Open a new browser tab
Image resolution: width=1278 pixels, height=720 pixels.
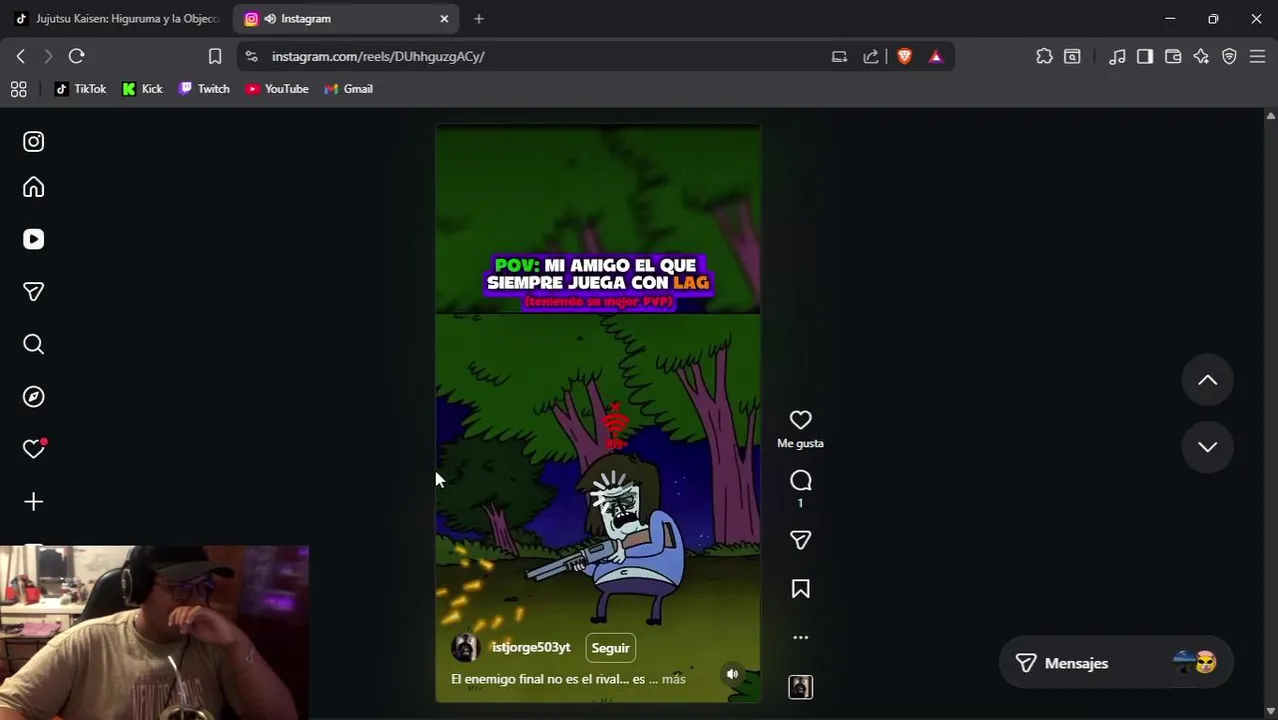tap(479, 18)
